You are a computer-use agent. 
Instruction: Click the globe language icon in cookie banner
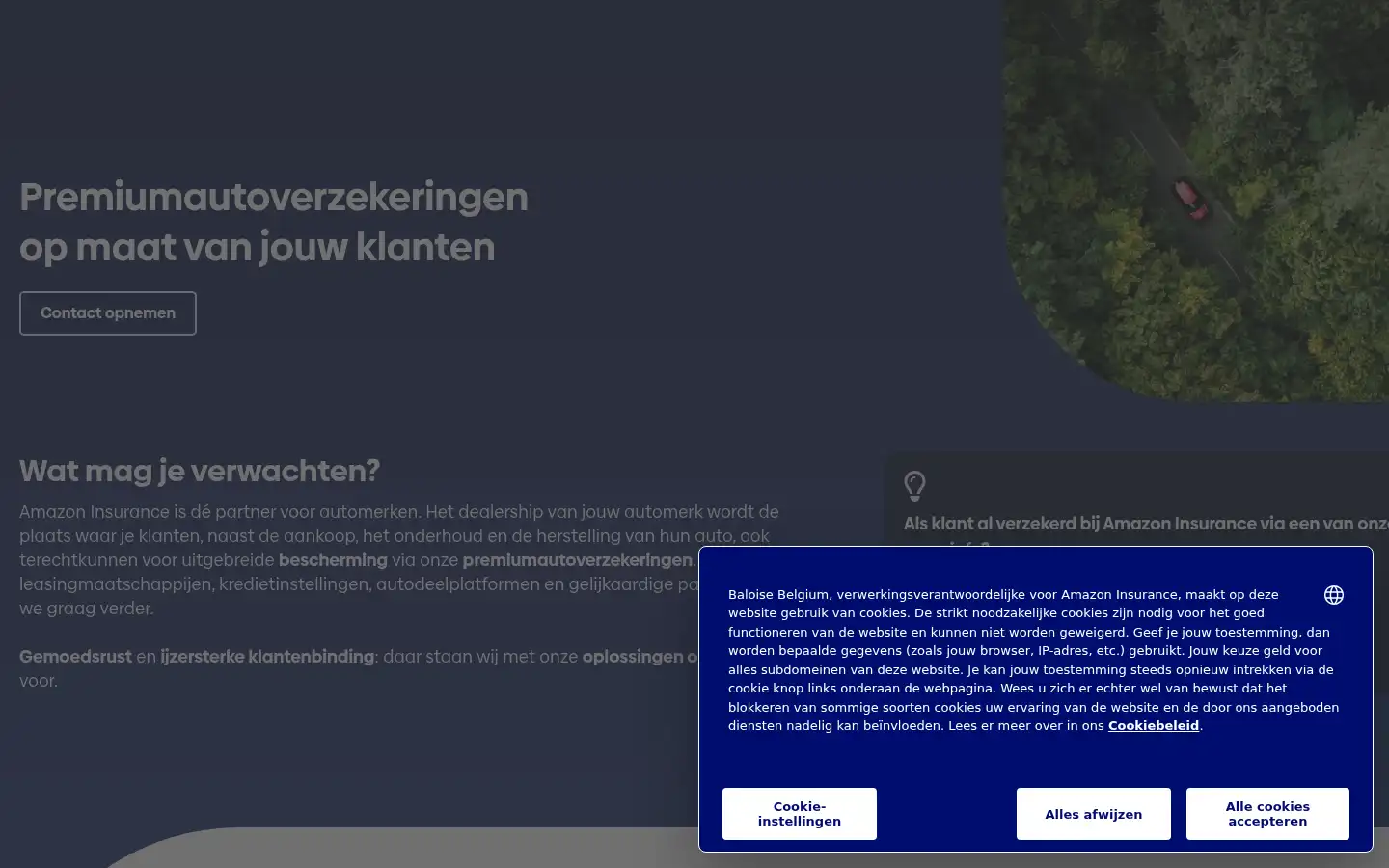pyautogui.click(x=1334, y=595)
